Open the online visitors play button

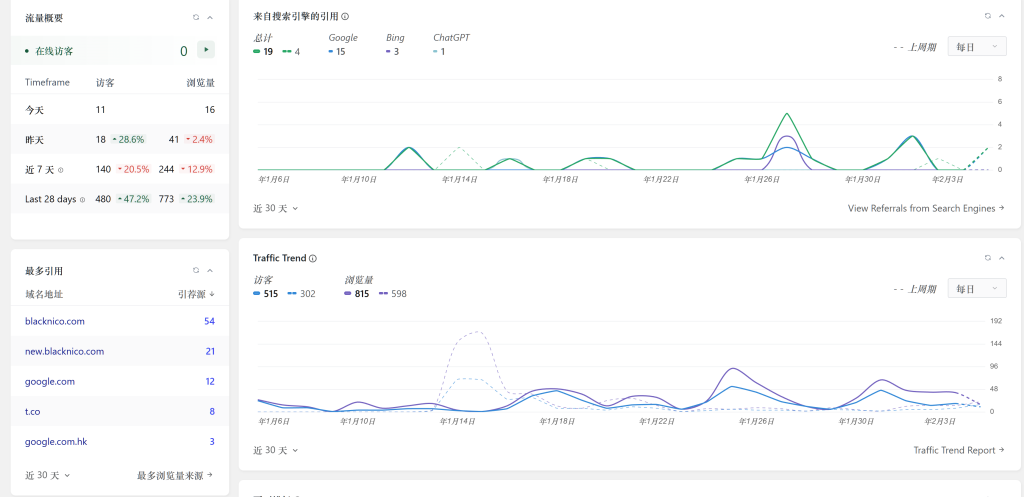(206, 50)
